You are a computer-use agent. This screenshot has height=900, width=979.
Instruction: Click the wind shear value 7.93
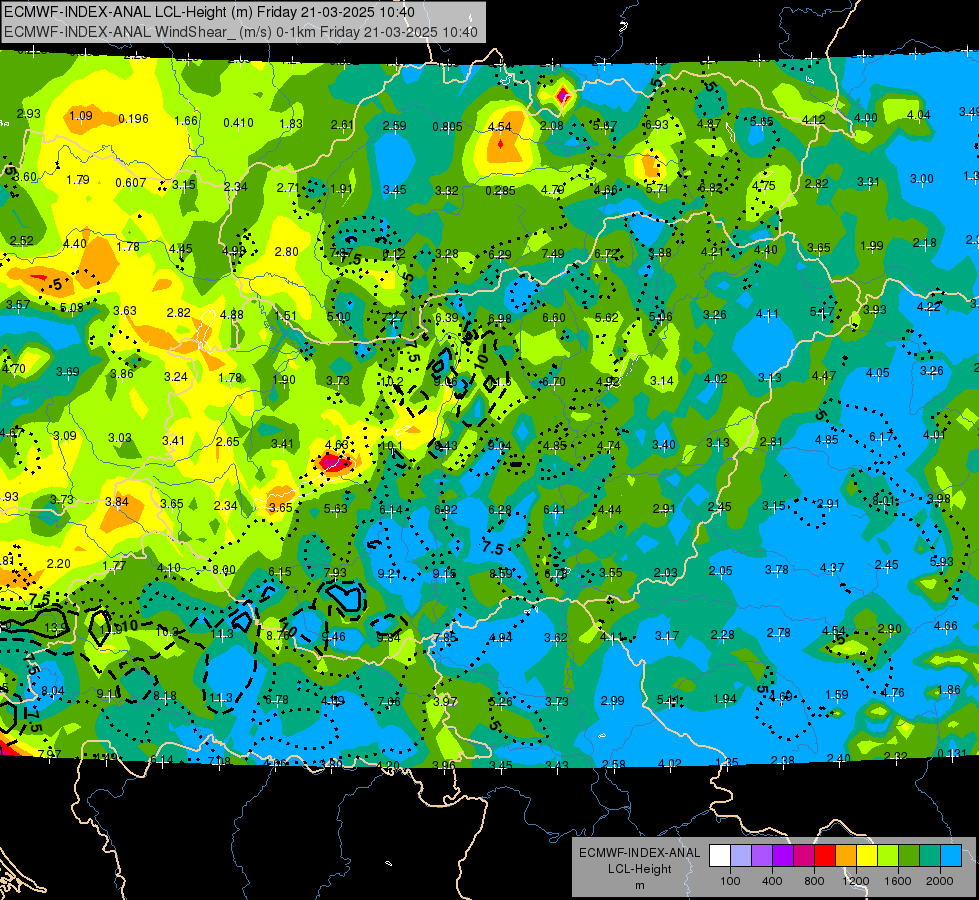click(x=335, y=573)
